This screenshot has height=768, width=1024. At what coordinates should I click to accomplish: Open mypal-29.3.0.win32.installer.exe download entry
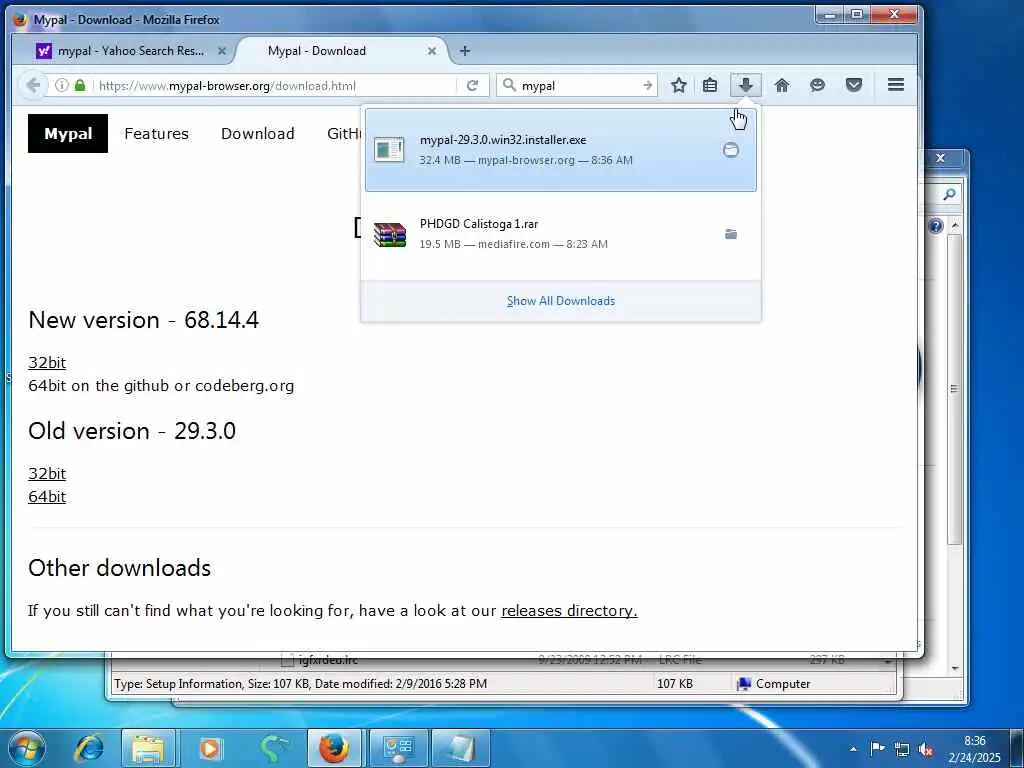(560, 150)
